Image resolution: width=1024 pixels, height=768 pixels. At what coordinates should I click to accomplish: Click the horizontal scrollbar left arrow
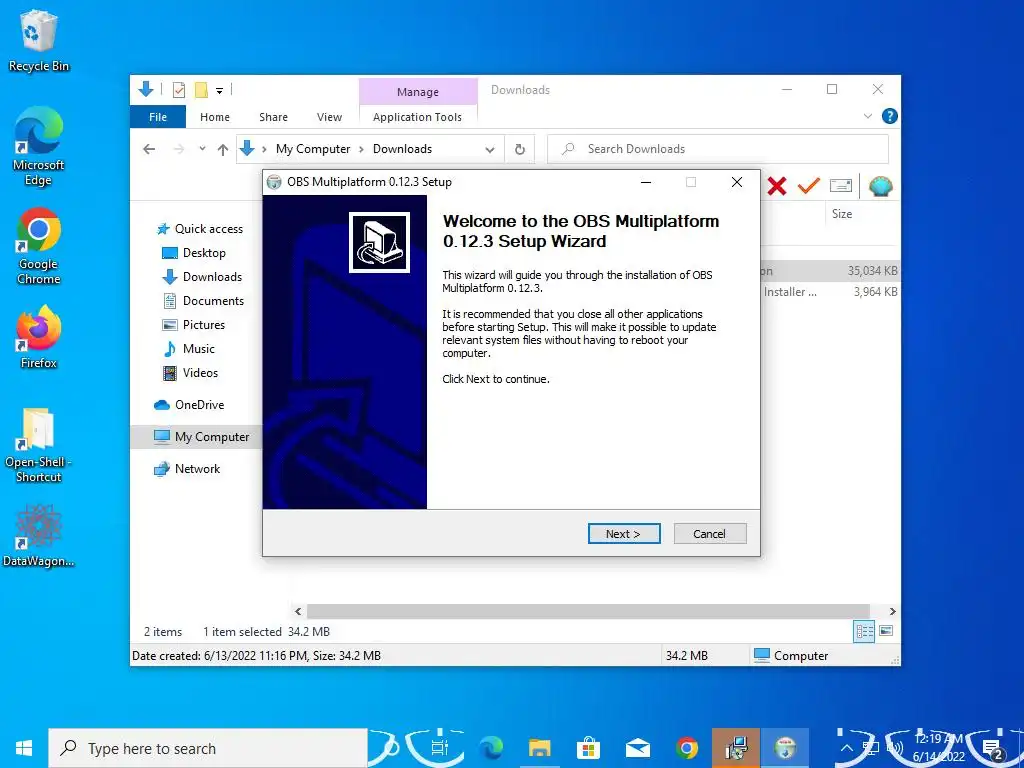click(298, 612)
